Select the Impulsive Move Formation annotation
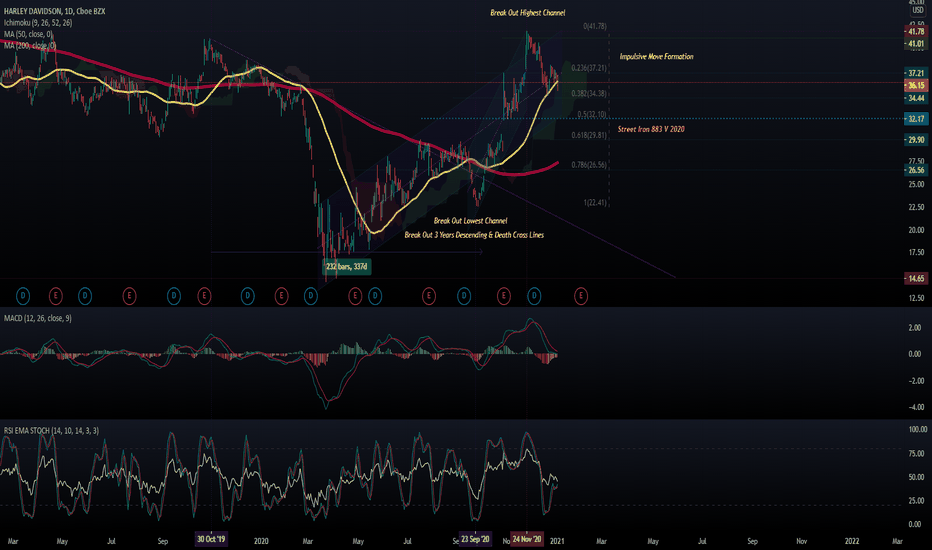This screenshot has width=932, height=550. pyautogui.click(x=656, y=56)
